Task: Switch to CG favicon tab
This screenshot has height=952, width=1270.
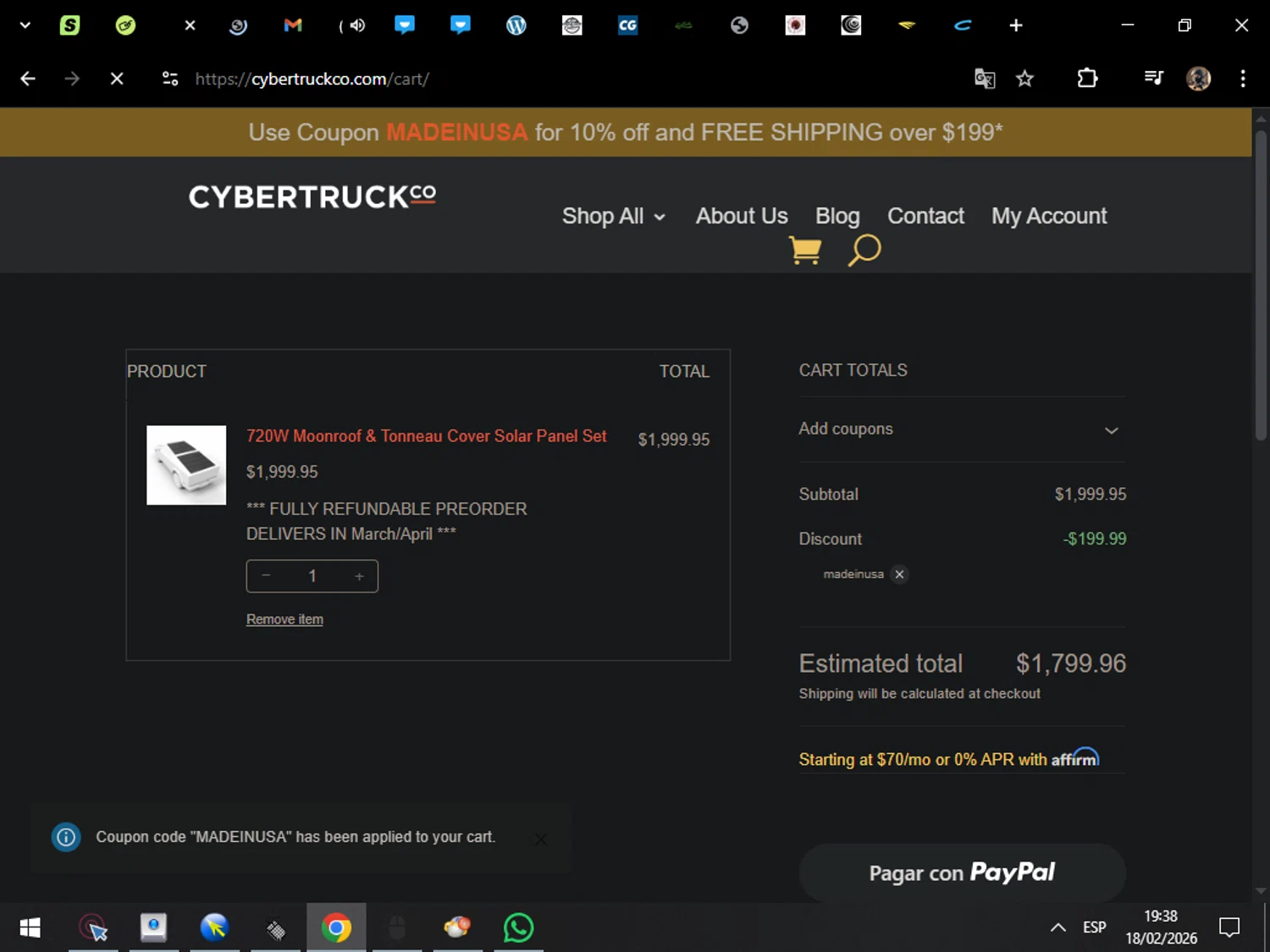Action: point(627,25)
